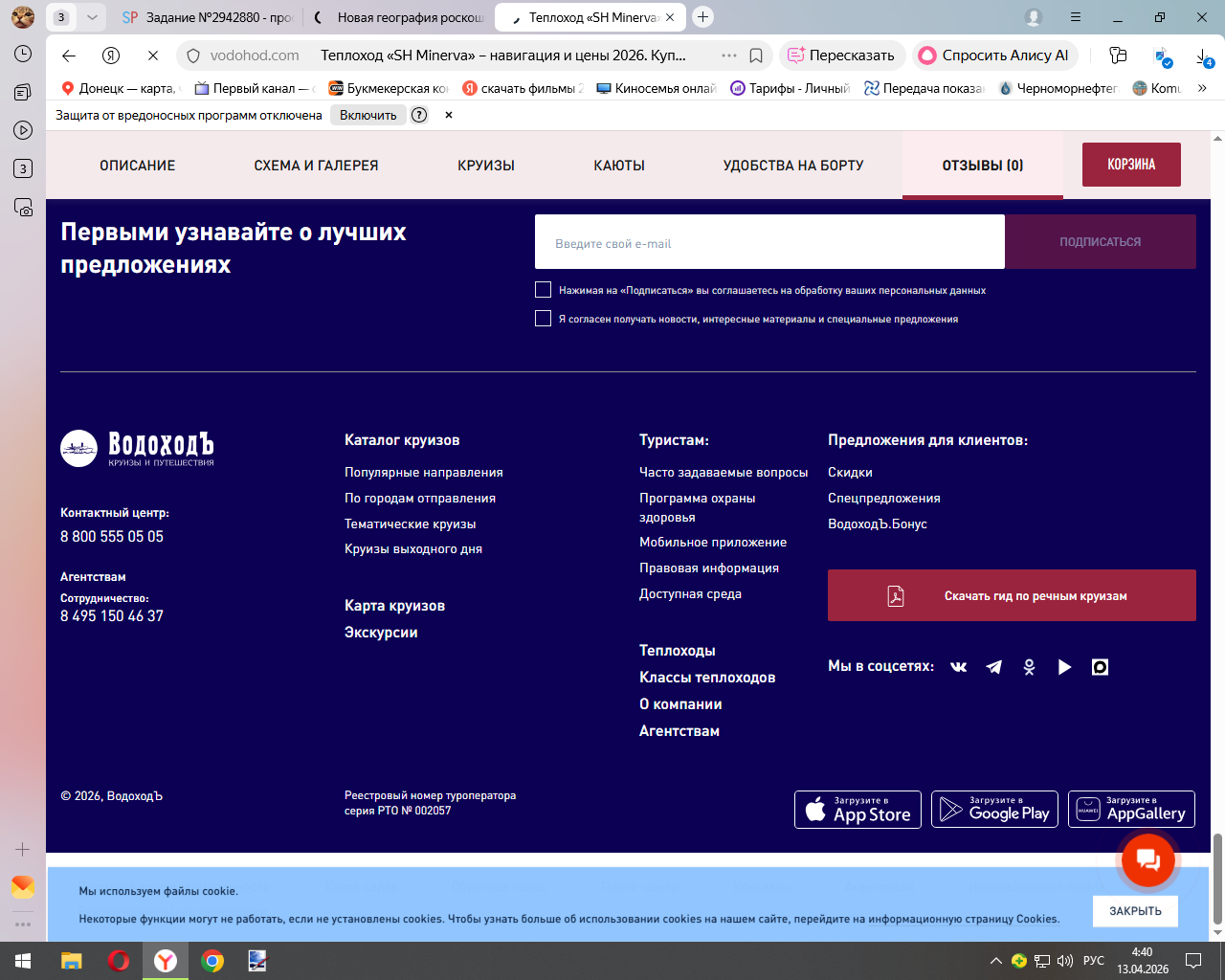
Task: Open browser downloads icon
Action: tap(1204, 56)
